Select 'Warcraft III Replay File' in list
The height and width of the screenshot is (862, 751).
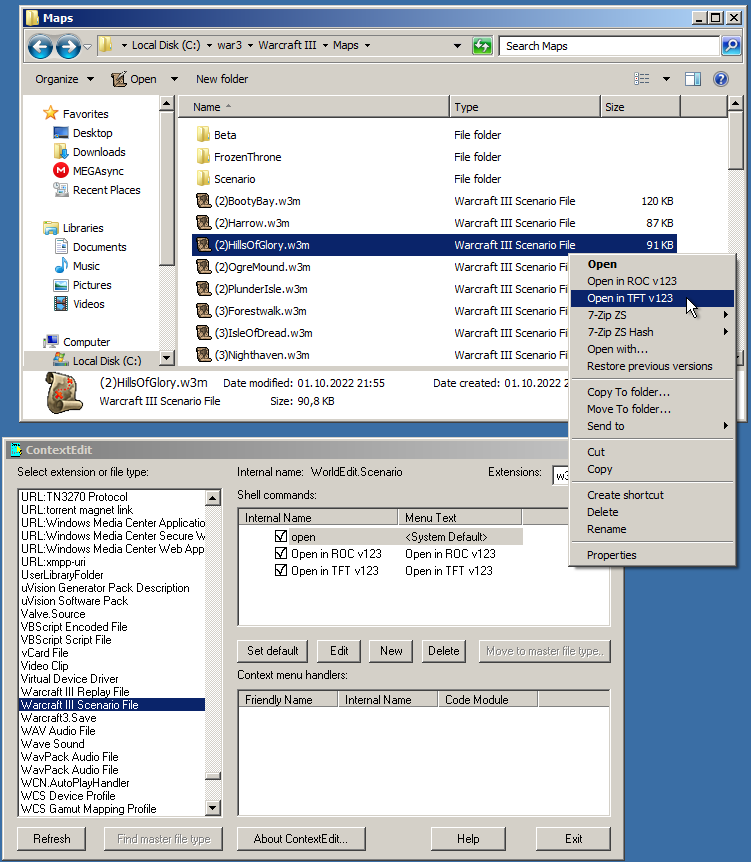112,692
